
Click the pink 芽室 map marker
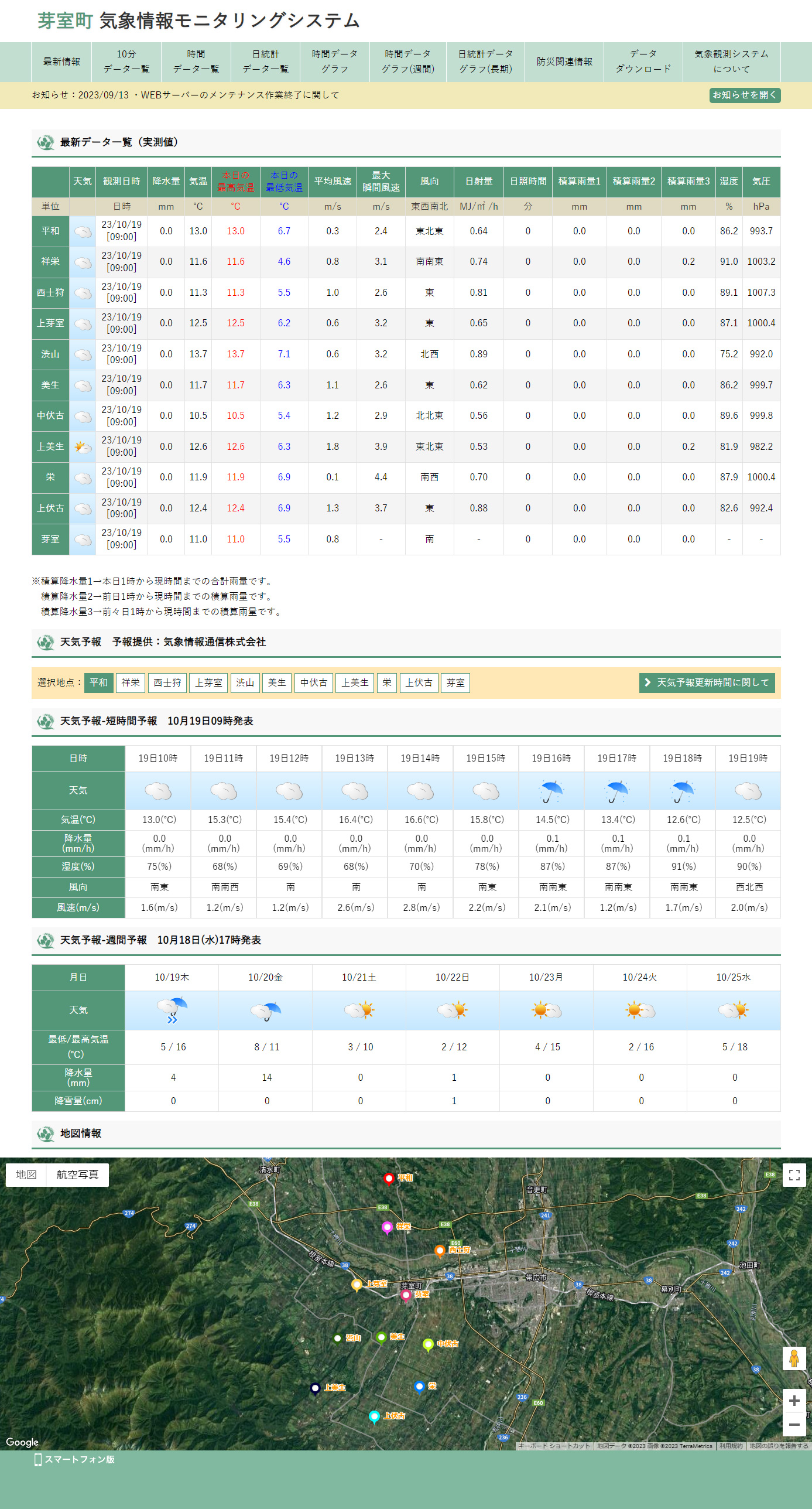[406, 1295]
